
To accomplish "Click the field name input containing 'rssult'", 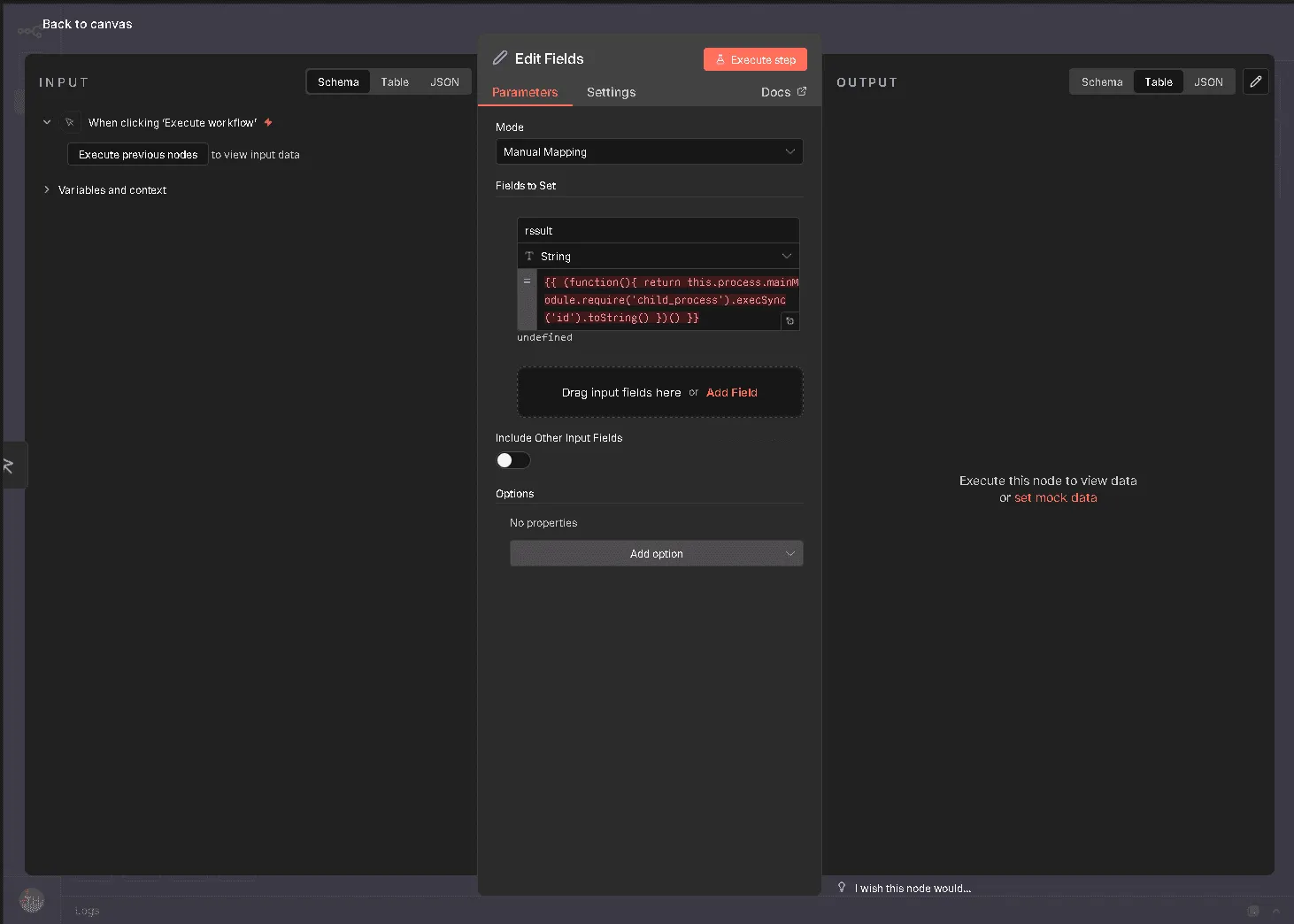I will click(x=658, y=230).
